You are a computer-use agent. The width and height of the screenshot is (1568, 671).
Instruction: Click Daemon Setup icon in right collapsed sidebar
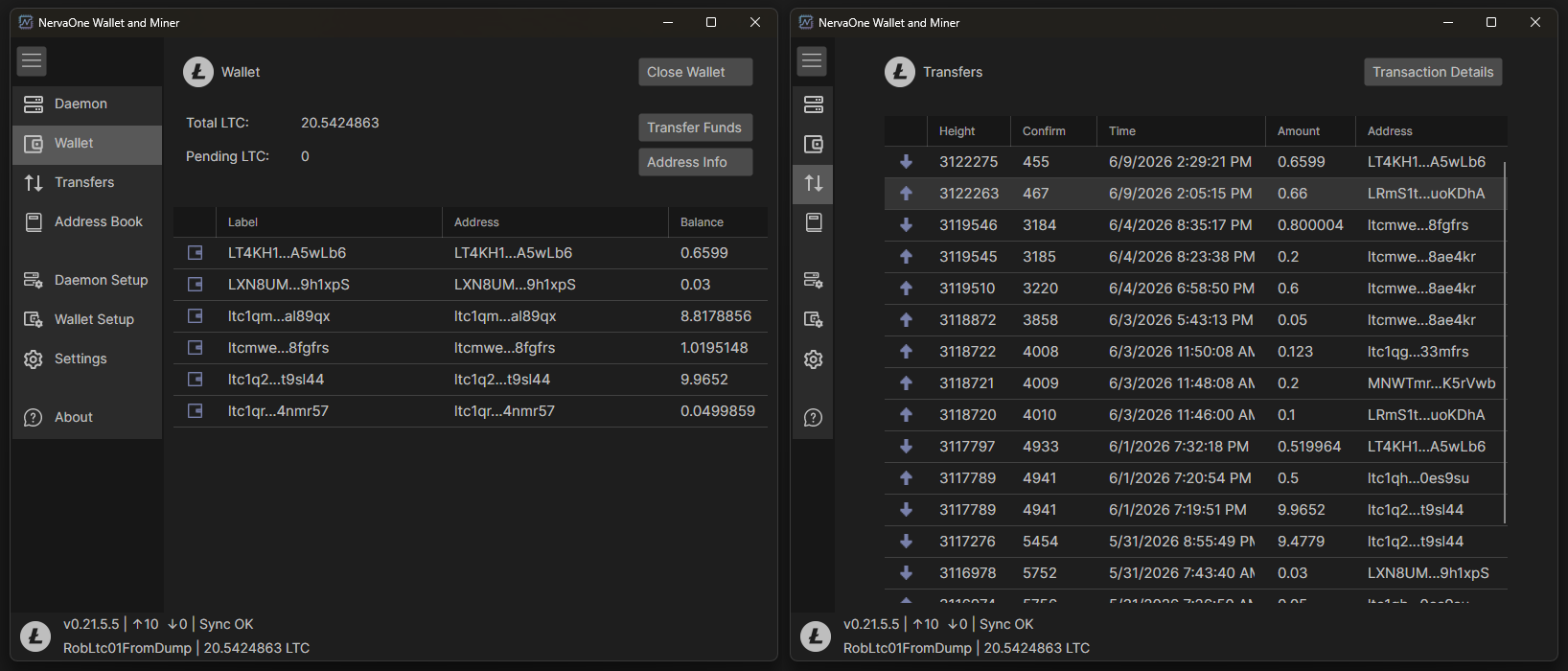point(813,280)
